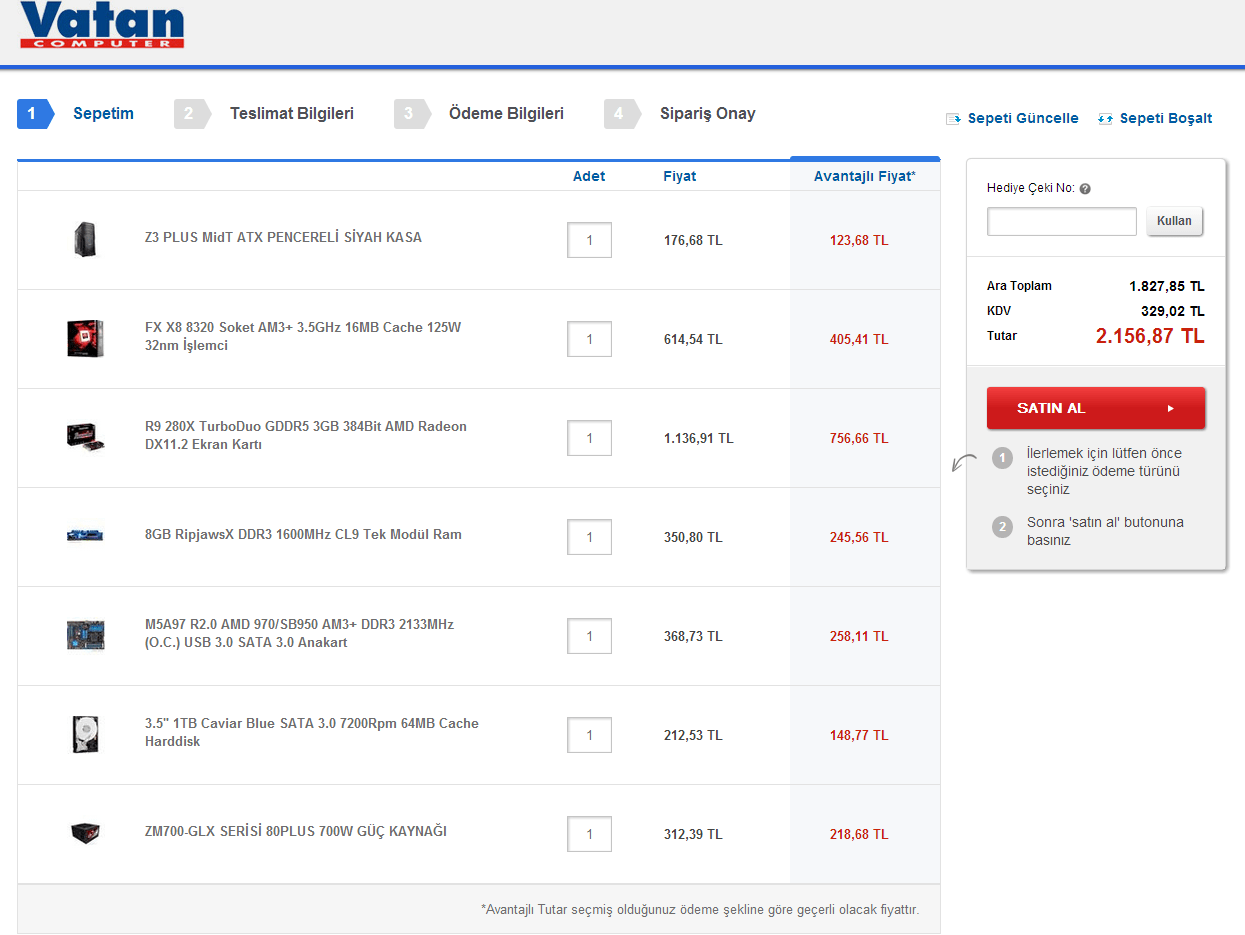
Task: Click the 218,68 TL discounted price
Action: (859, 834)
